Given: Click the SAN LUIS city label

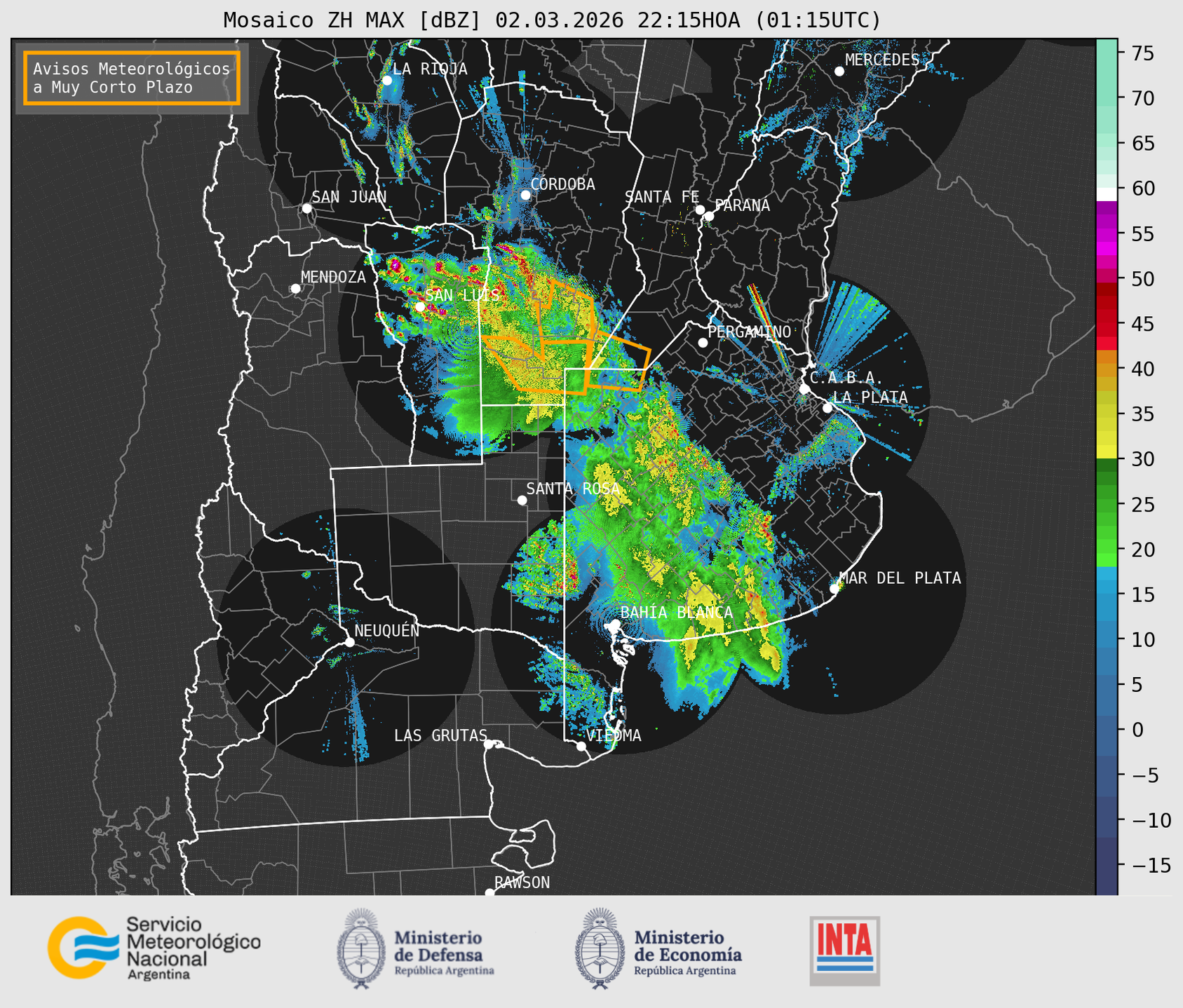Looking at the screenshot, I should tap(463, 295).
